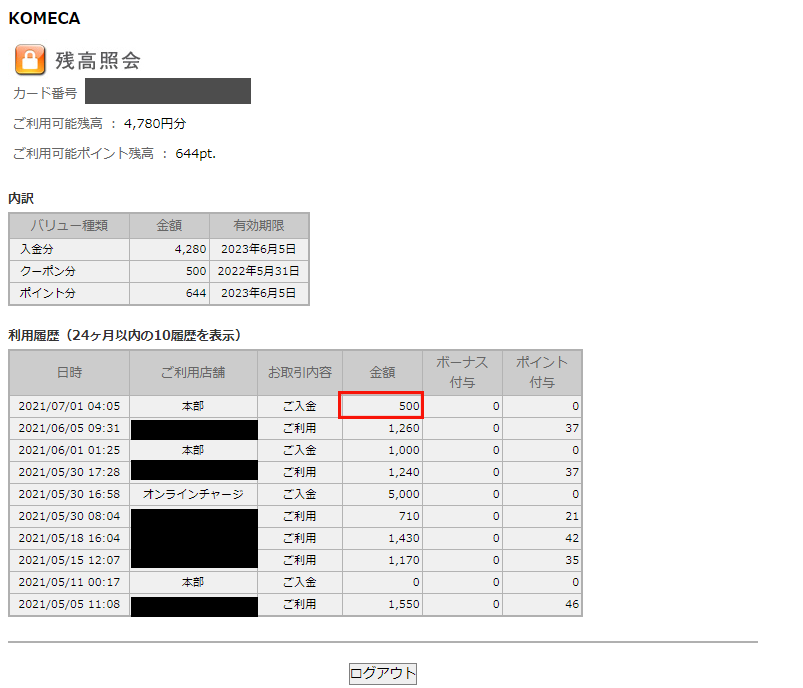Click the 利用履歴 section heading
Viewport: 803px width, 688px height.
pos(124,336)
